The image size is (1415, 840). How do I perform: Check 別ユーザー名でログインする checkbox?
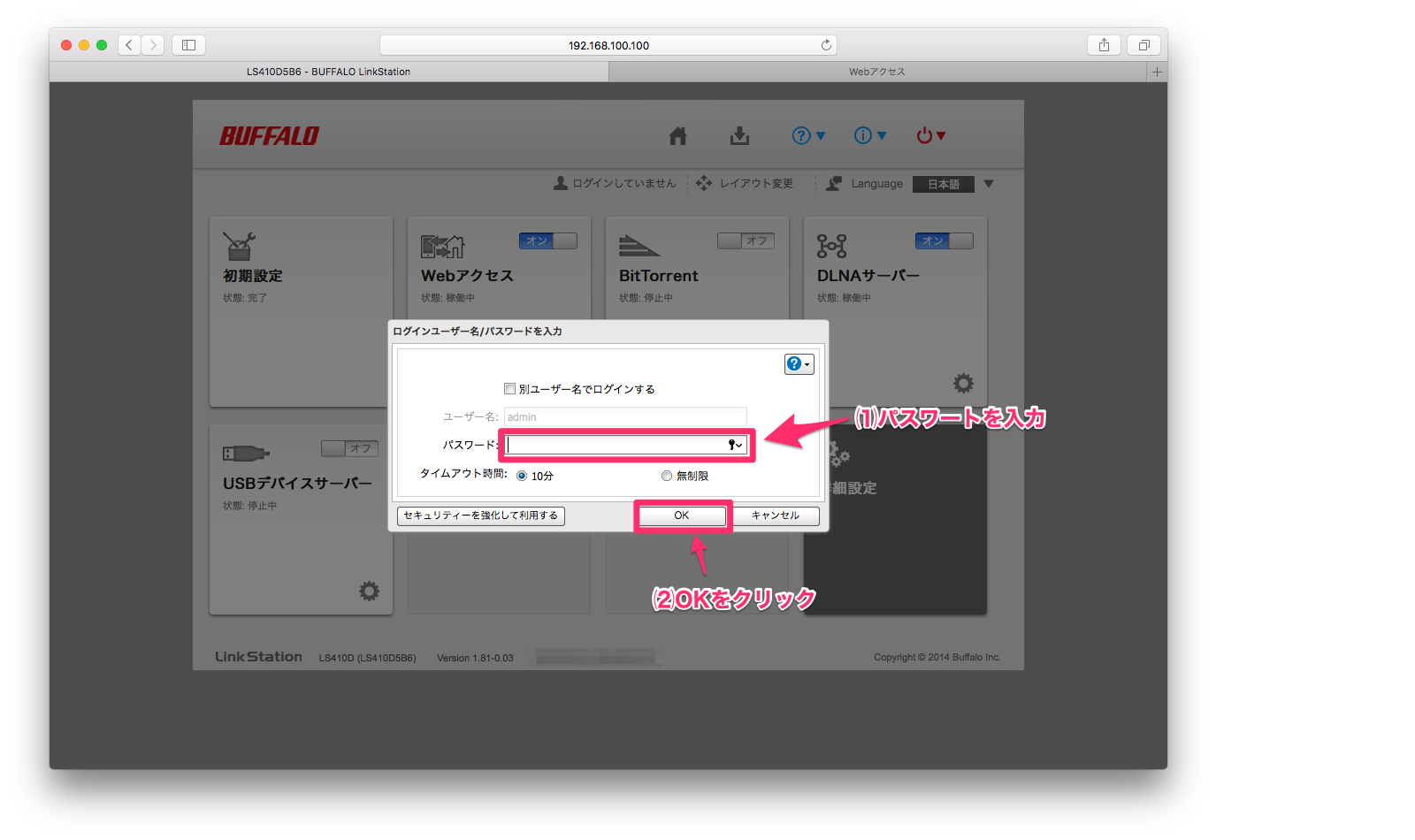click(509, 388)
